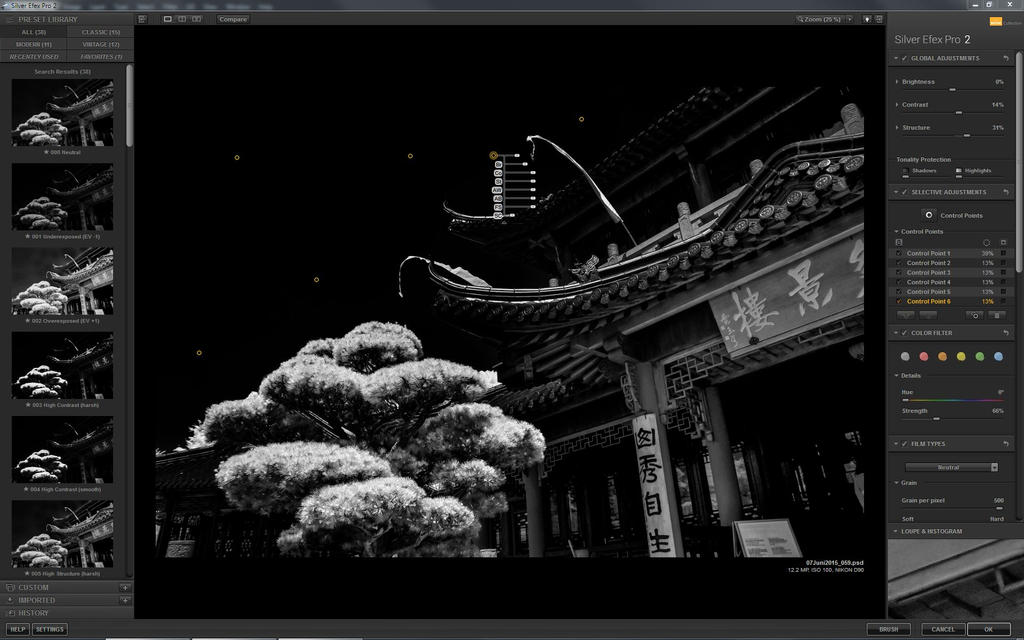Select split preview layout icon
Screen dimensions: 1024x640
click(x=182, y=20)
